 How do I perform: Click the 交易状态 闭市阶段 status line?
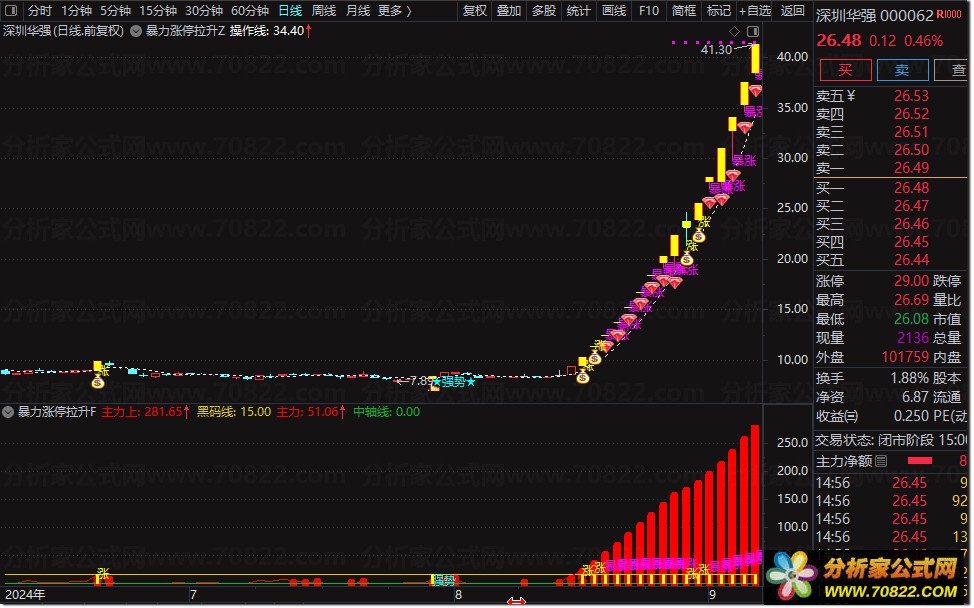(x=891, y=441)
